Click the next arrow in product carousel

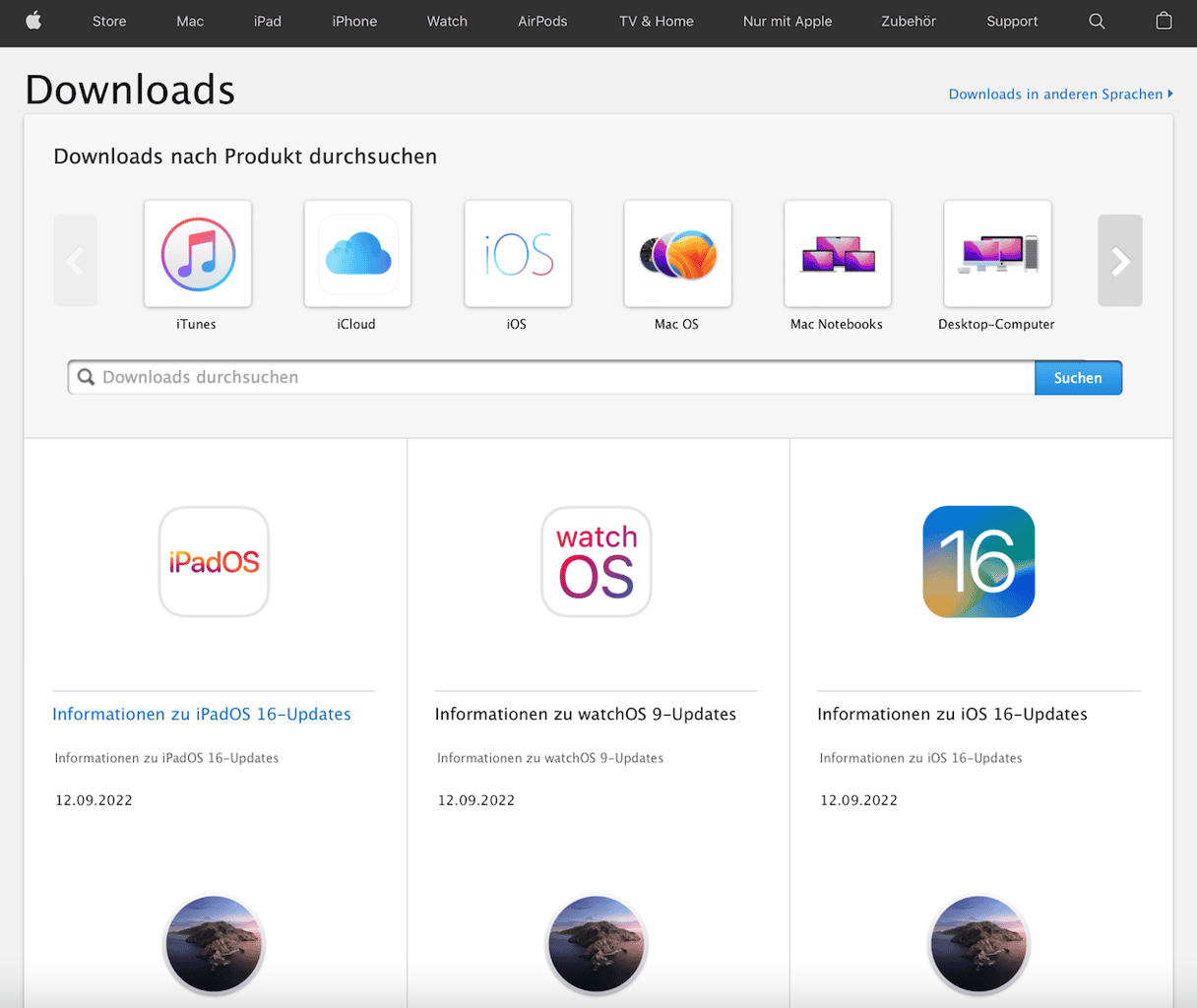coord(1120,261)
